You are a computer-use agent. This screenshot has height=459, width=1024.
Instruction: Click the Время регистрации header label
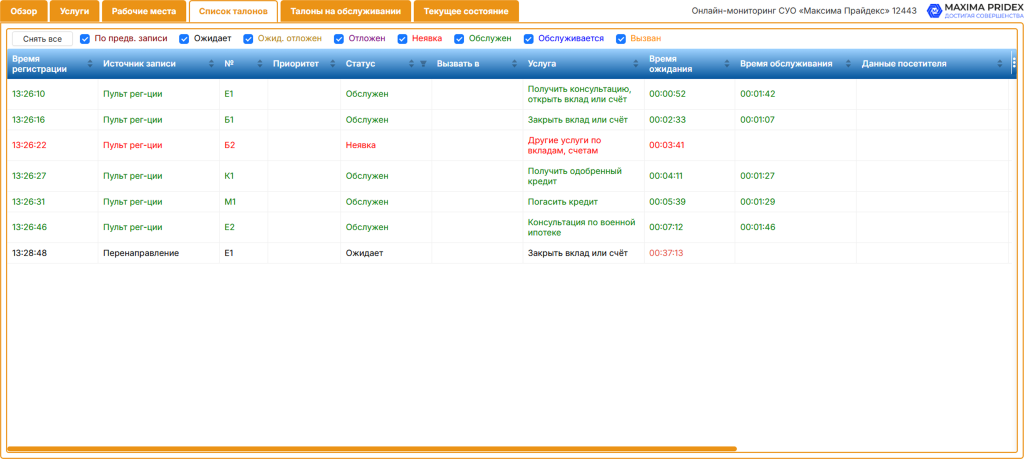click(x=39, y=64)
